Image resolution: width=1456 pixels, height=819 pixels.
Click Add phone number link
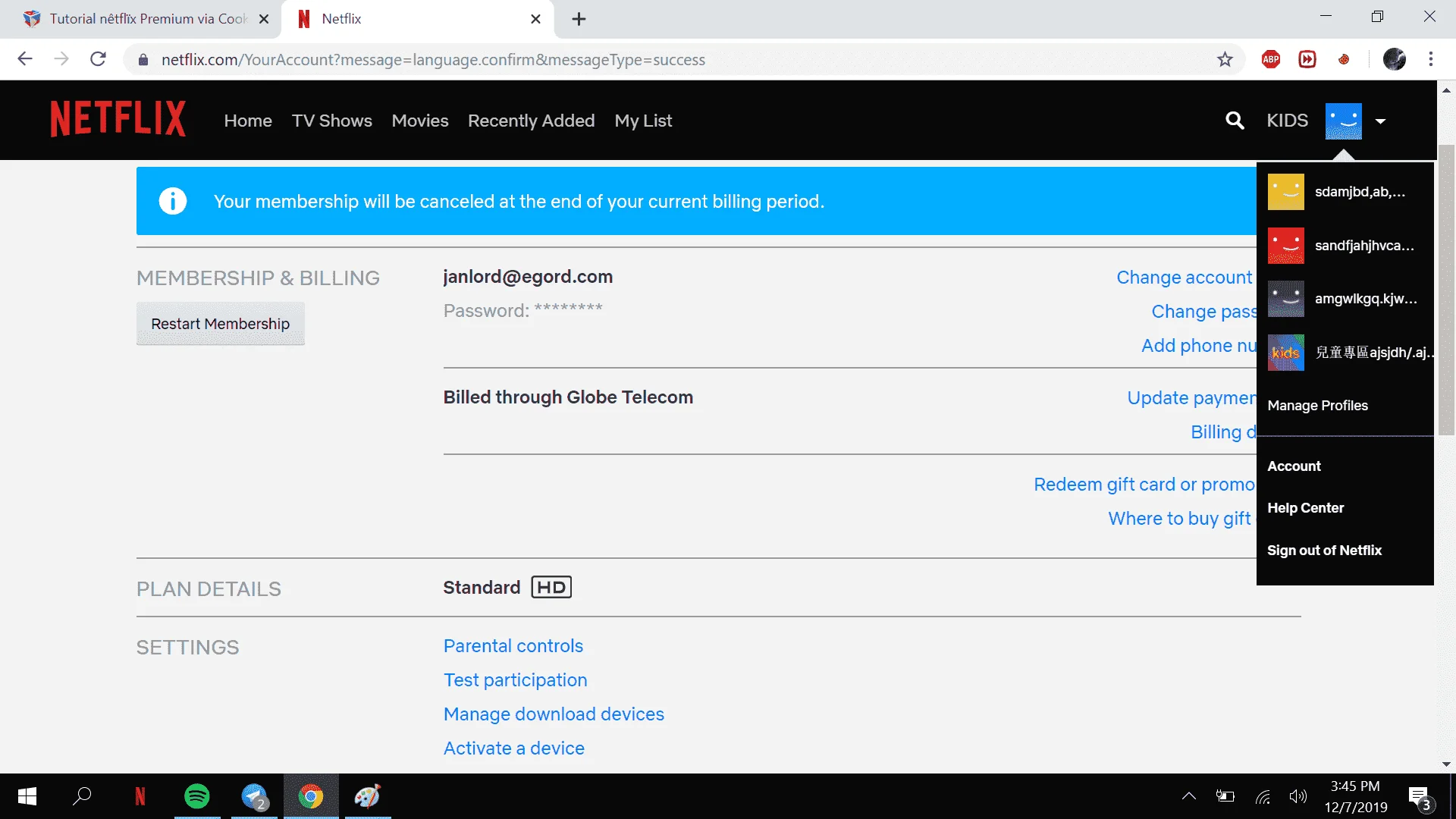pos(1199,346)
